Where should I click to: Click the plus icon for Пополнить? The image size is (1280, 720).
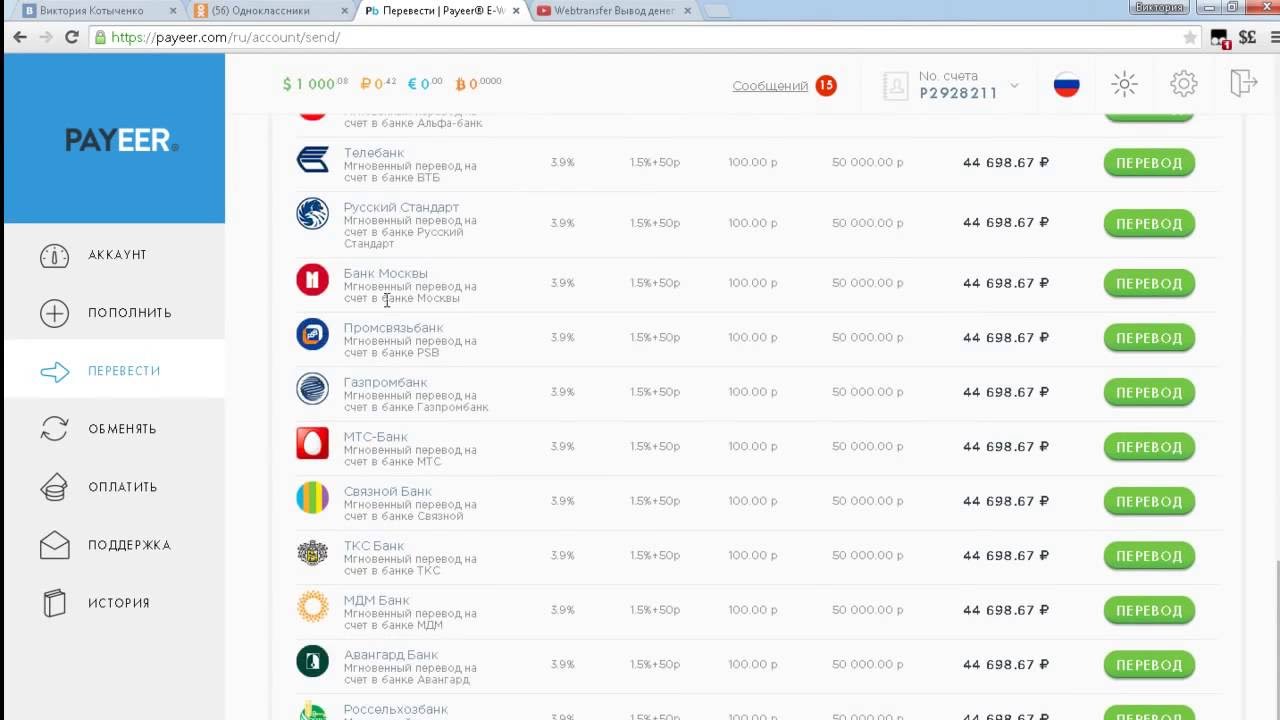pos(54,313)
